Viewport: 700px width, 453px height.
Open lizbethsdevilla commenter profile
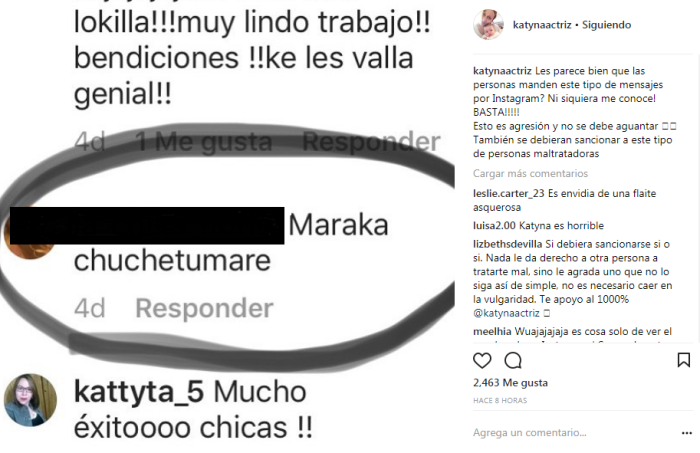tap(508, 244)
